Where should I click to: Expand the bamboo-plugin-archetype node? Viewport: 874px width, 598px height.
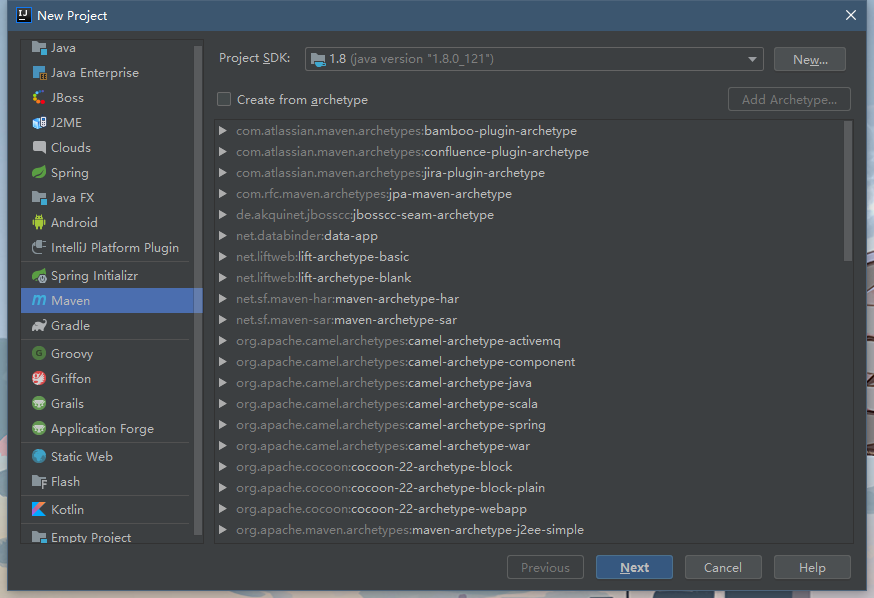pos(223,131)
